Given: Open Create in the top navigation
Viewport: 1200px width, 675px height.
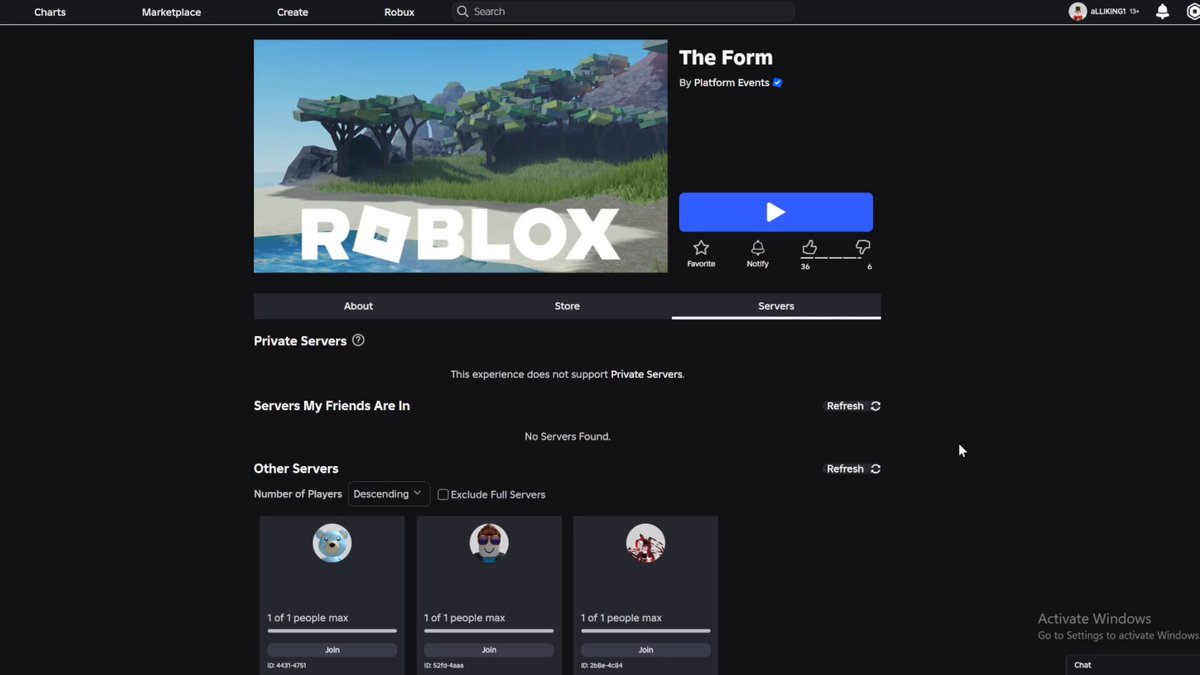Looking at the screenshot, I should (292, 12).
